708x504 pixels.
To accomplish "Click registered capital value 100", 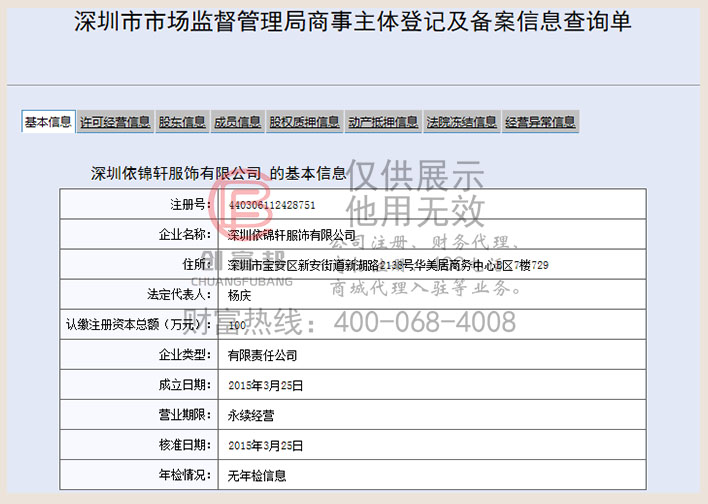I will (x=237, y=325).
